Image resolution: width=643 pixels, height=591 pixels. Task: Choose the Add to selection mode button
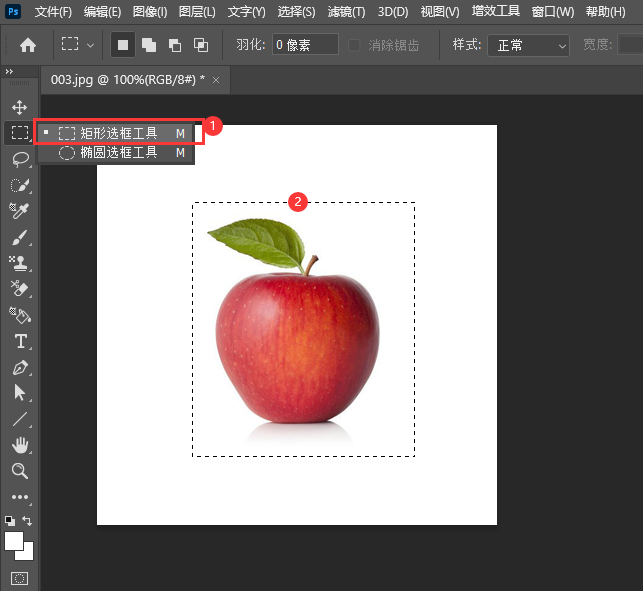tap(149, 45)
